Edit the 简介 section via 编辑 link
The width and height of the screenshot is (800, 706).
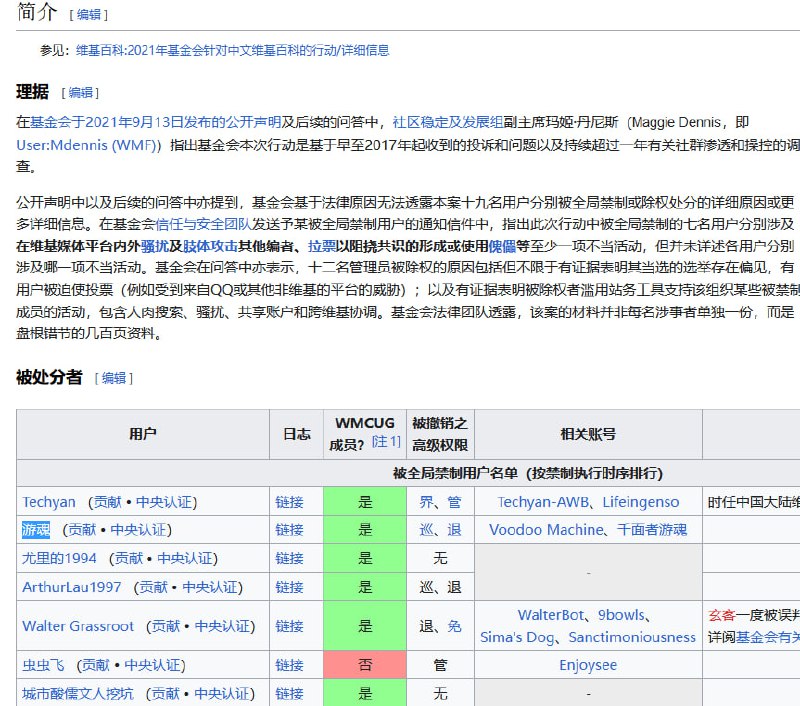pos(88,15)
